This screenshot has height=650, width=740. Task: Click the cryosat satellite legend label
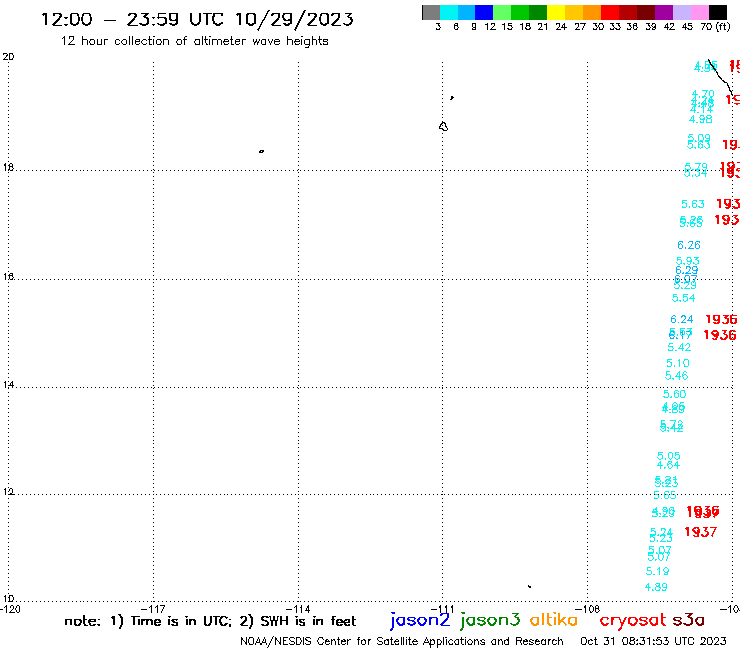(x=633, y=620)
